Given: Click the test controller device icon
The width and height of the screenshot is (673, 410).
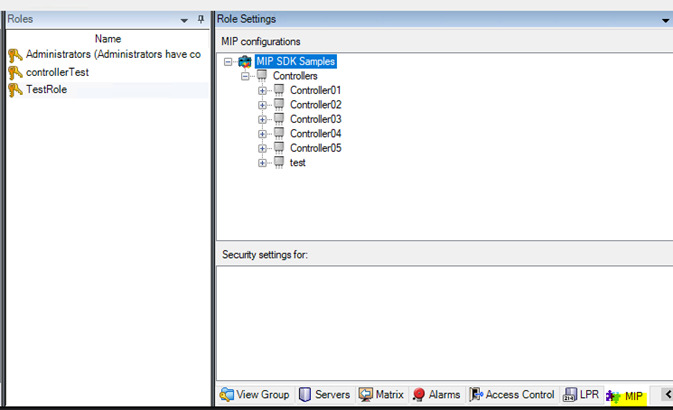Looking at the screenshot, I should [x=279, y=163].
